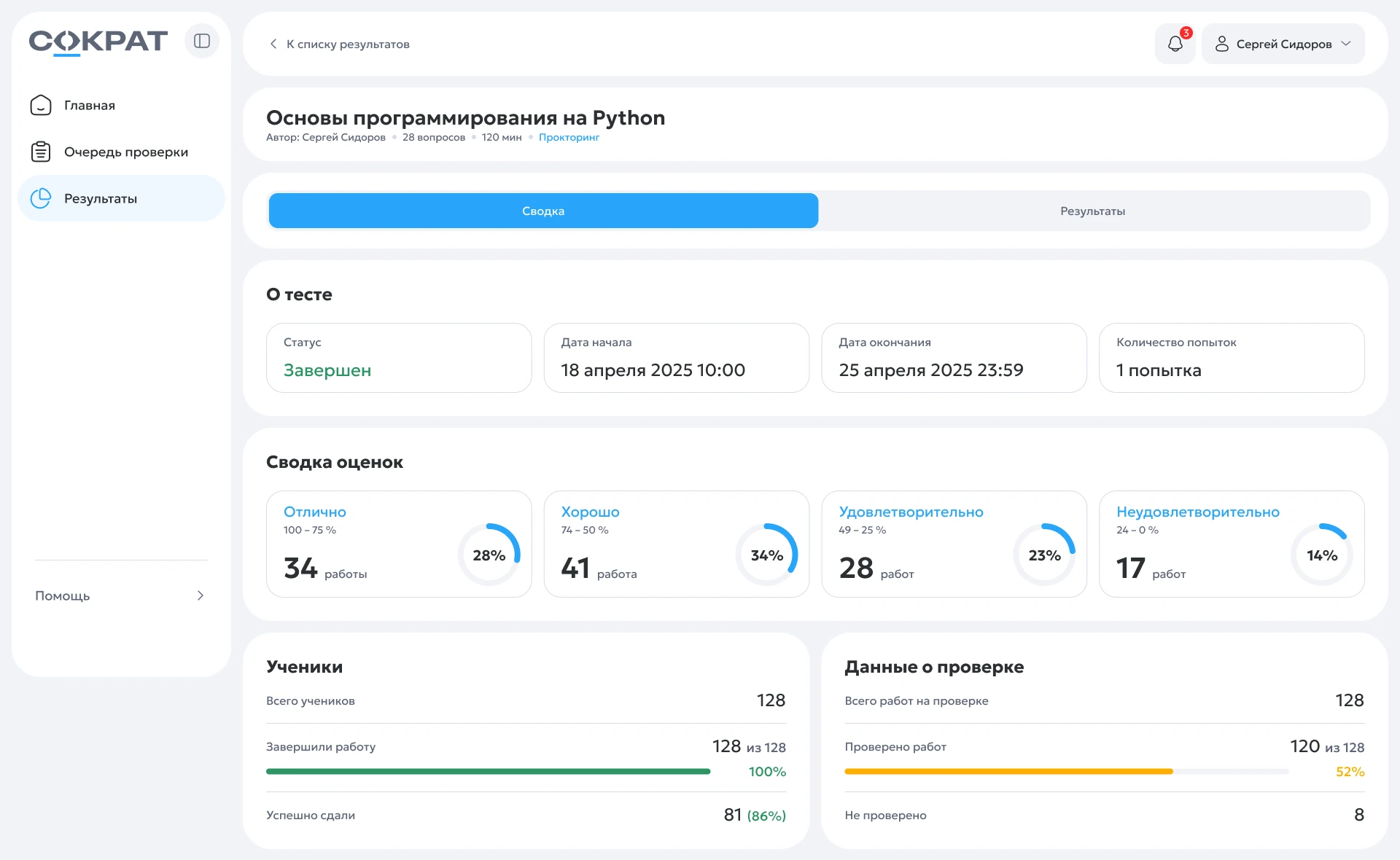This screenshot has height=860, width=1400.
Task: Click the 14% circular progress ring
Action: (x=1322, y=555)
